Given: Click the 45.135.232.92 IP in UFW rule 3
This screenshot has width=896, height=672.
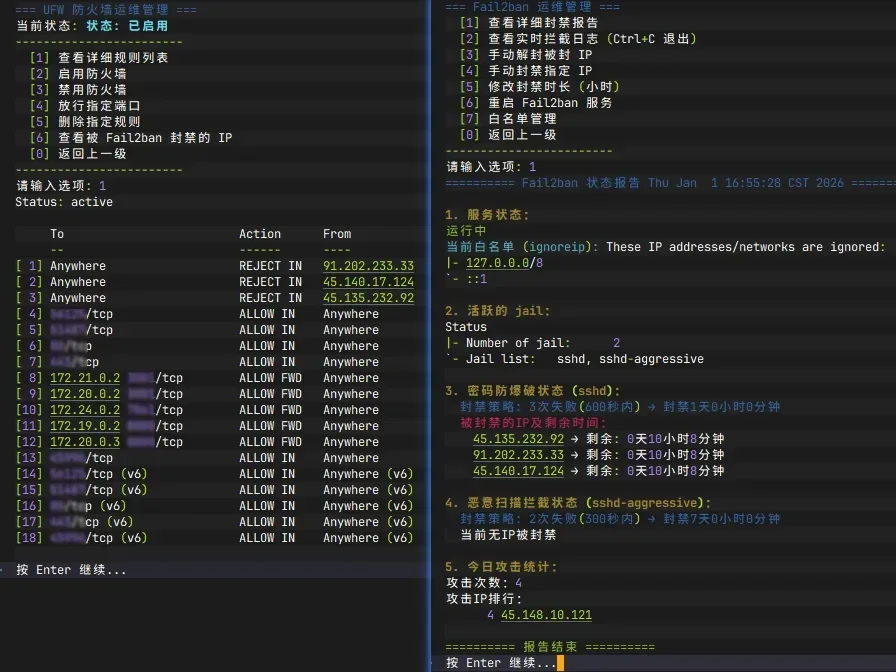Looking at the screenshot, I should click(368, 298).
